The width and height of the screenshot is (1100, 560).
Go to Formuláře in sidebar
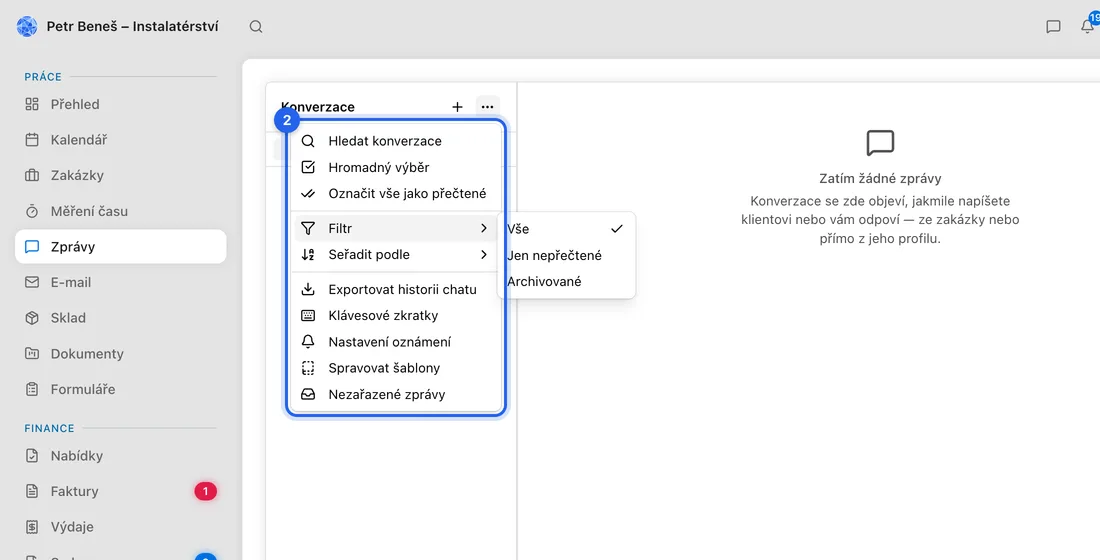point(121,389)
